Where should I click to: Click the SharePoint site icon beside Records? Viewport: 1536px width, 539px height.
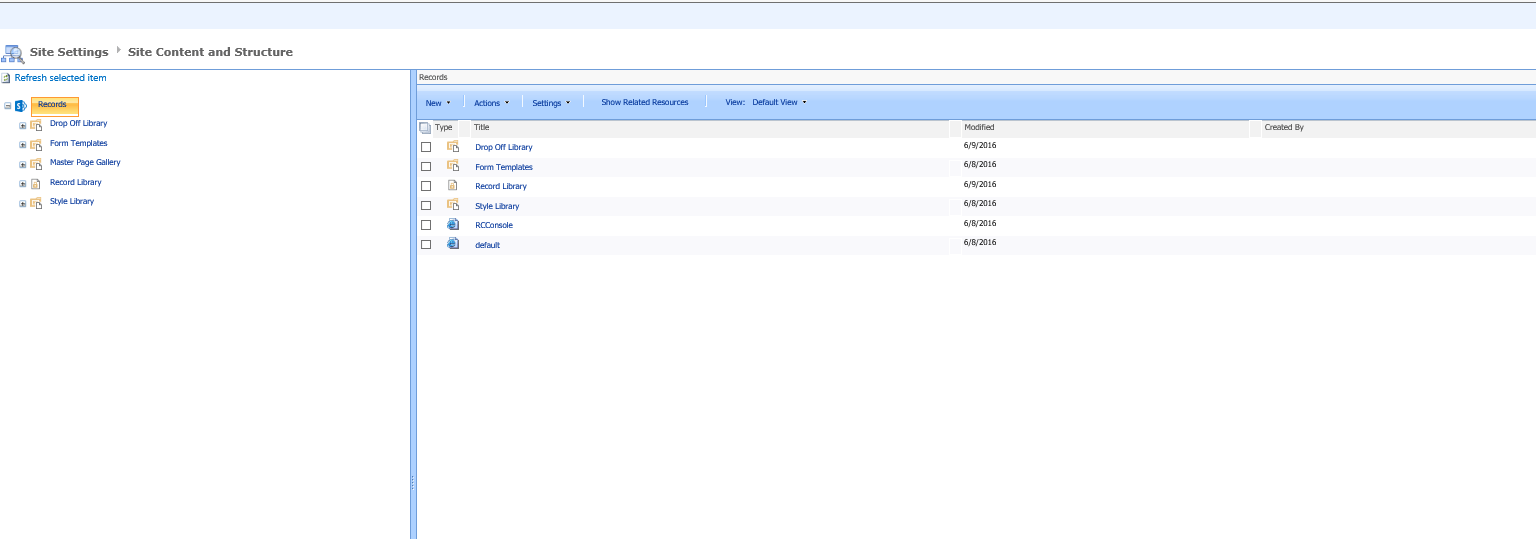[21, 105]
